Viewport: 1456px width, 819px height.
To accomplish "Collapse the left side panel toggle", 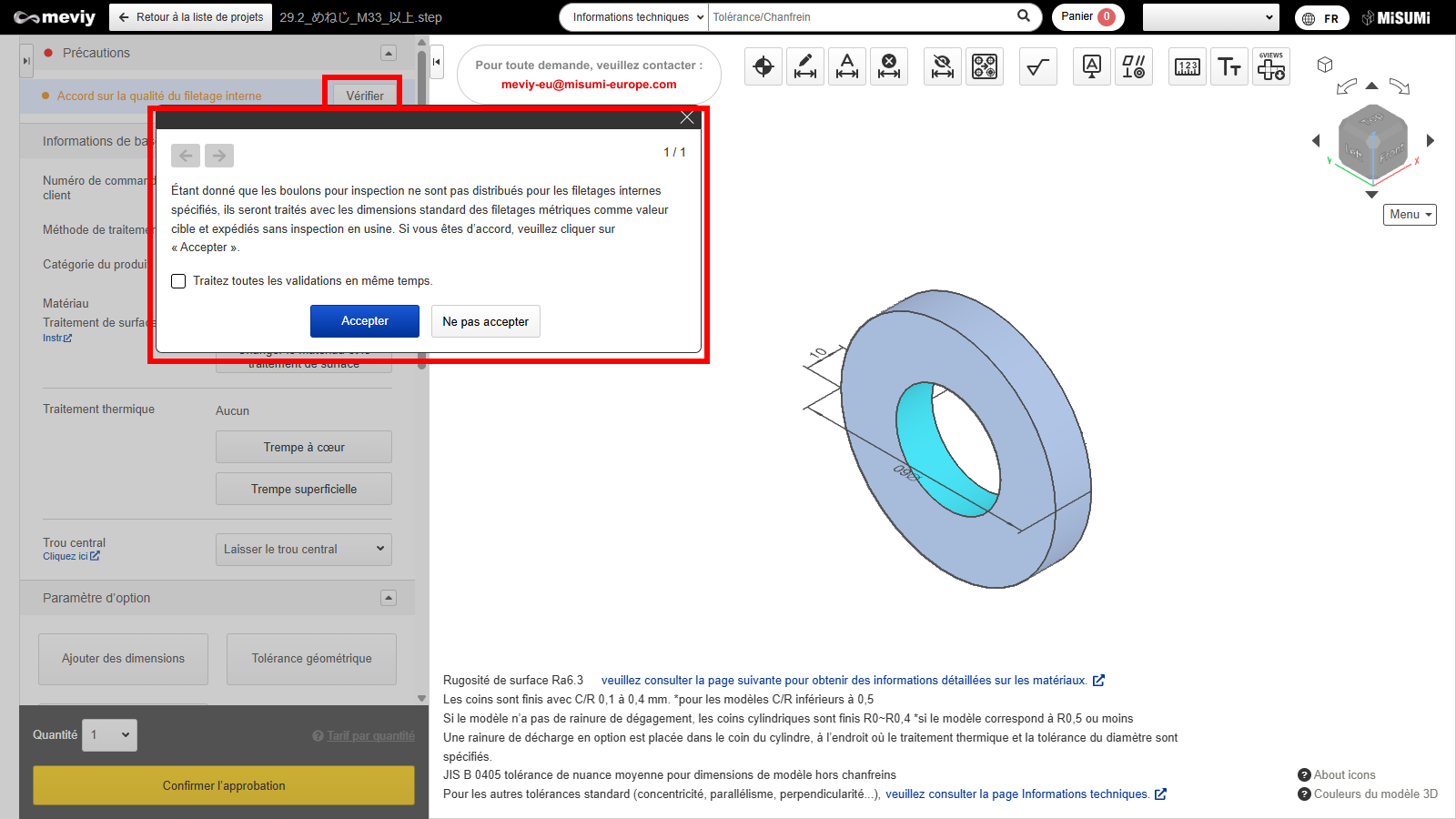I will click(x=437, y=62).
